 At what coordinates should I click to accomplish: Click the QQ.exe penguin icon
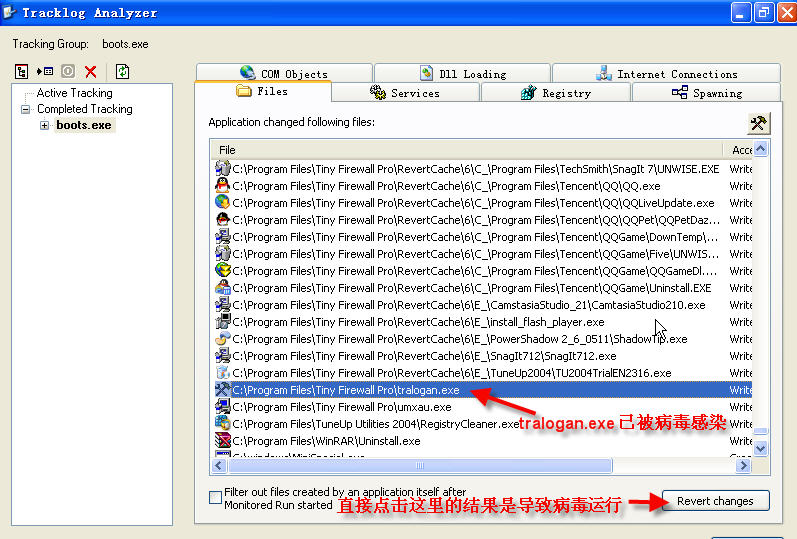click(x=223, y=185)
